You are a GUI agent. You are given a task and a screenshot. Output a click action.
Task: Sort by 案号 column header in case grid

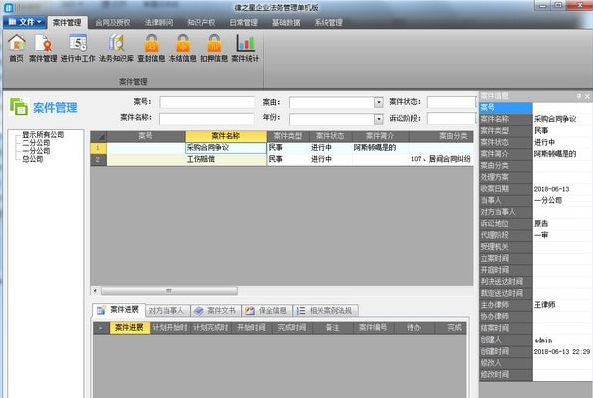(146, 136)
